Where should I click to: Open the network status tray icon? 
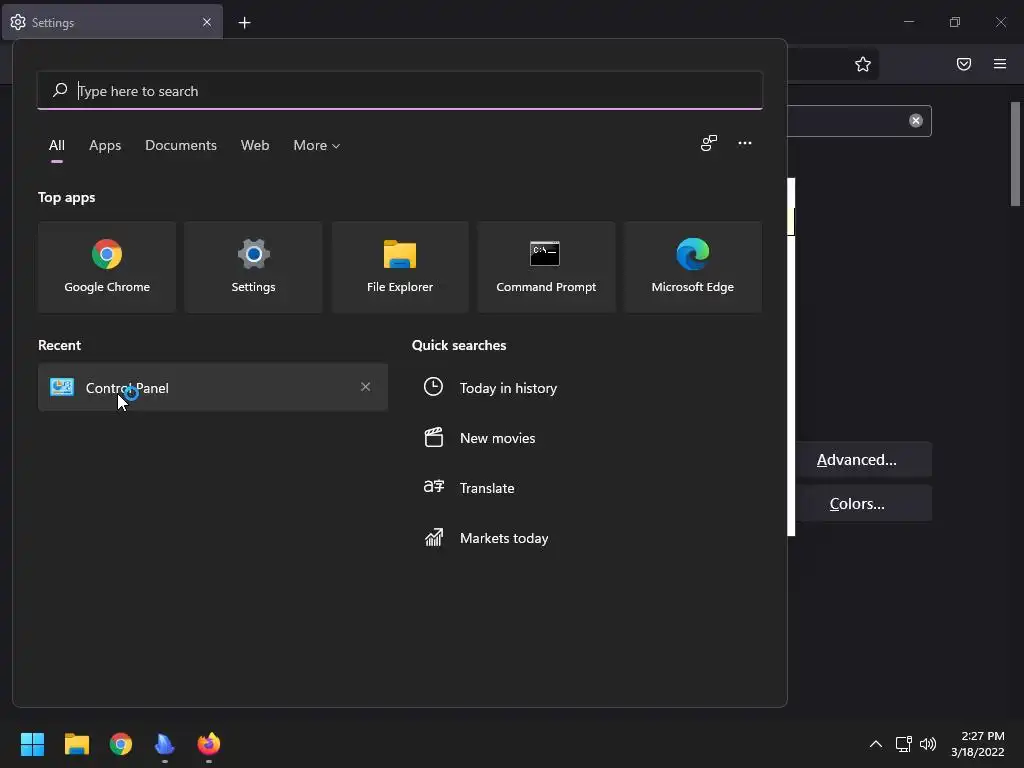point(903,744)
